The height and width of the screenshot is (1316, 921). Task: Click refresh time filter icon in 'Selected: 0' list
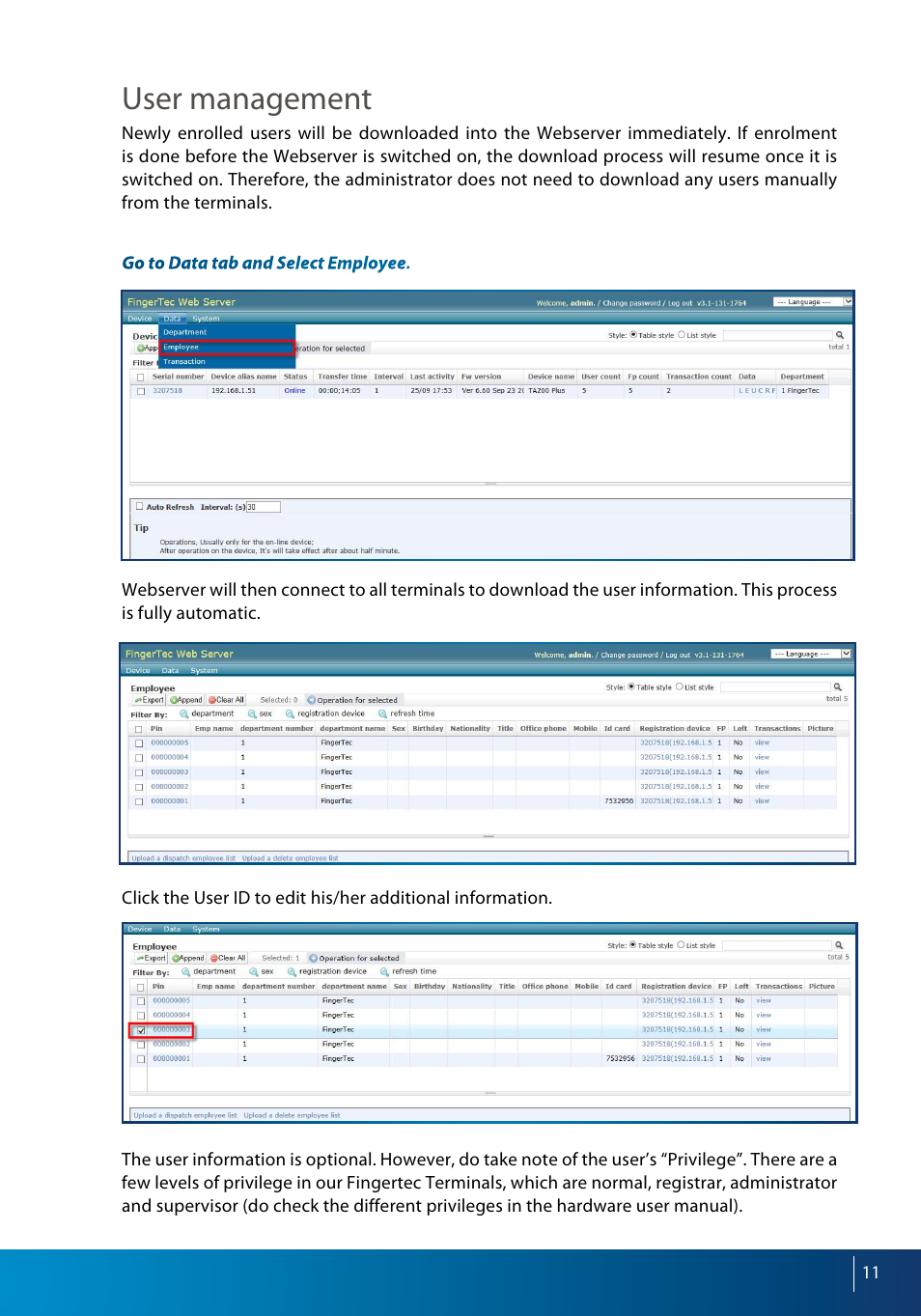point(382,714)
